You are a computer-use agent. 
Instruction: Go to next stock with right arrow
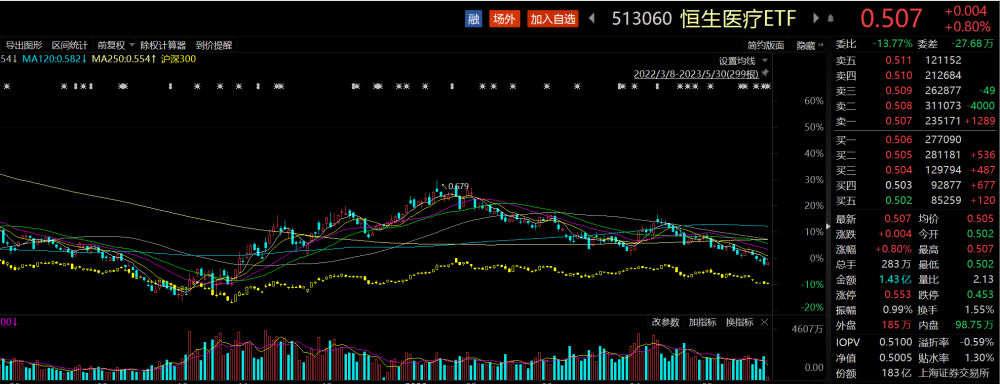[816, 18]
